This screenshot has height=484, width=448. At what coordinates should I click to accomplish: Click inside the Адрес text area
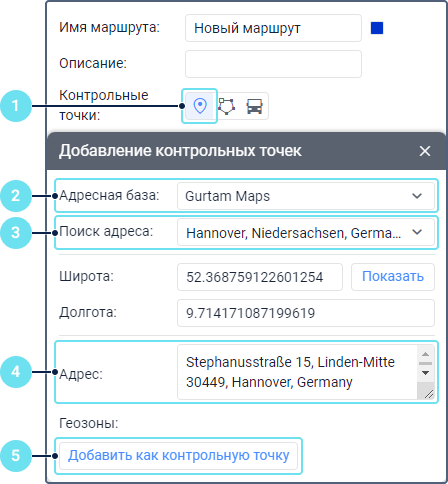297,372
